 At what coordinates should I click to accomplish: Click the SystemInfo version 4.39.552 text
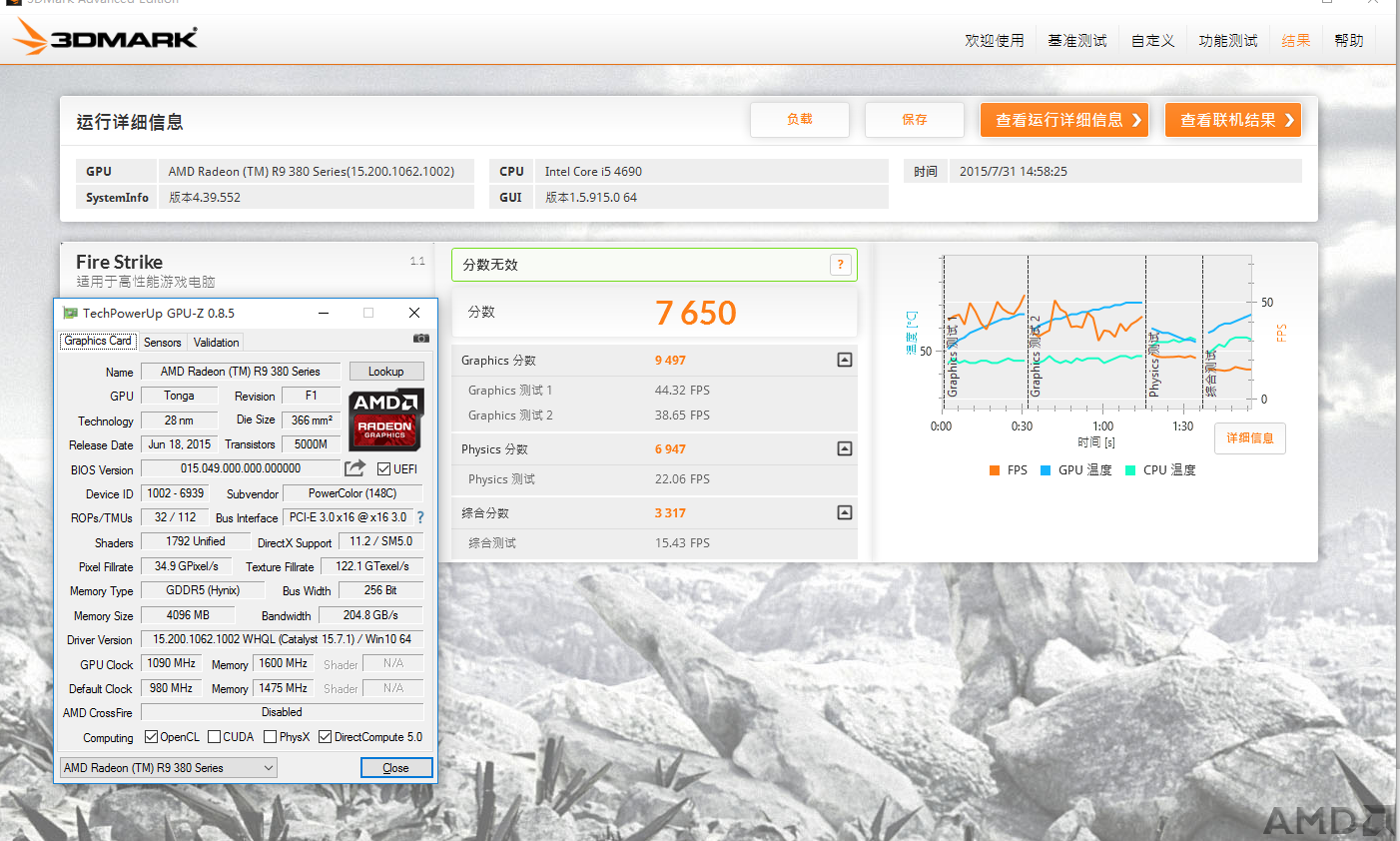(x=205, y=197)
